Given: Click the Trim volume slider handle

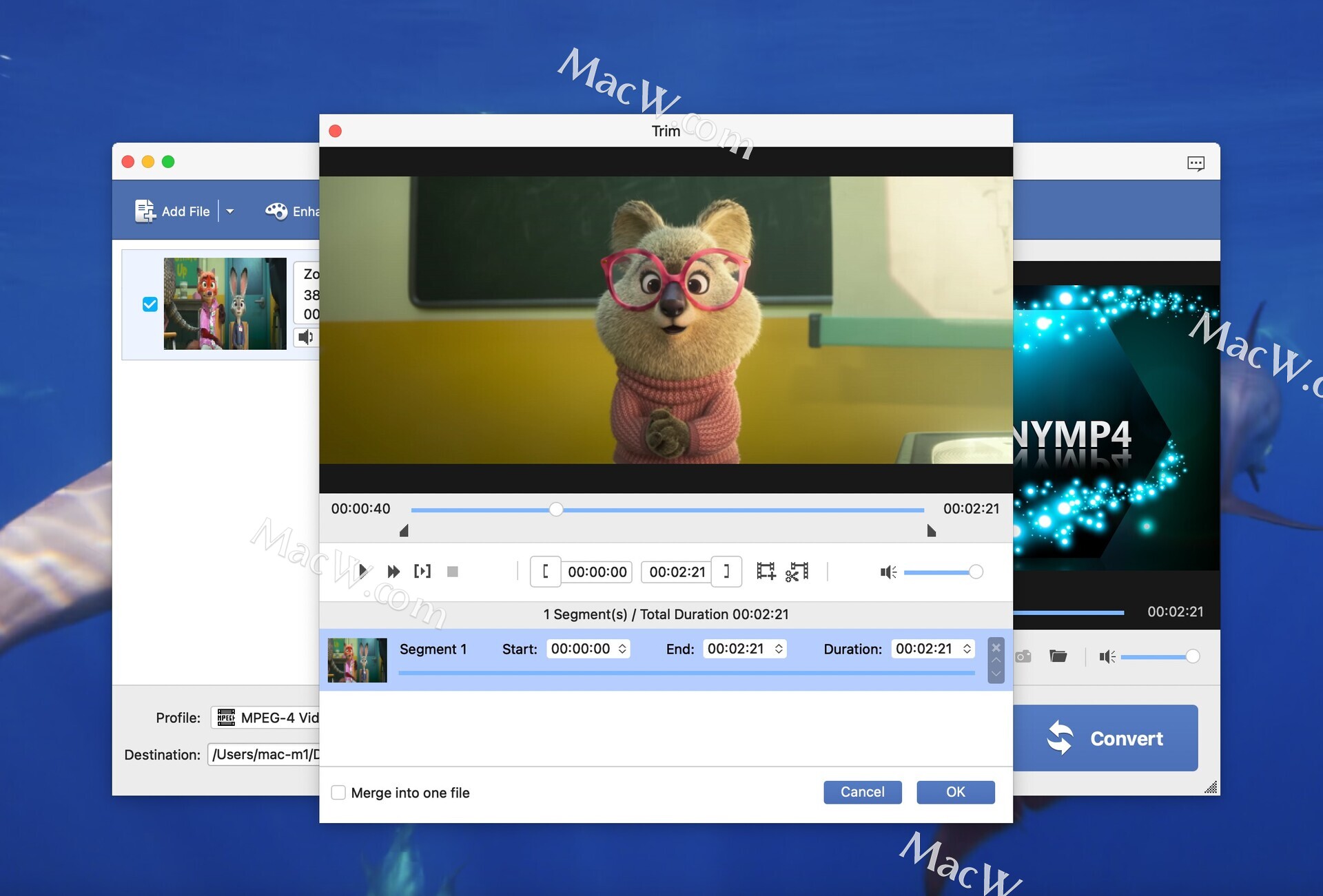Looking at the screenshot, I should coord(976,572).
